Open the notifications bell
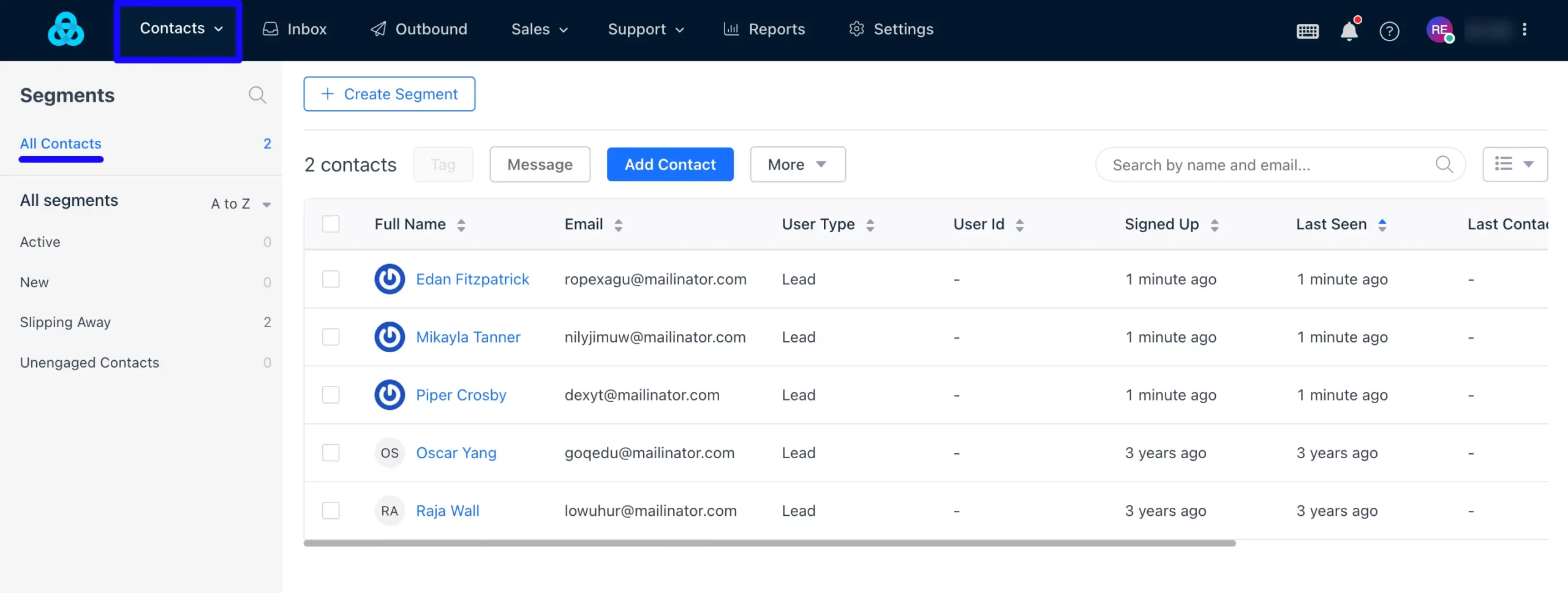 [x=1349, y=30]
